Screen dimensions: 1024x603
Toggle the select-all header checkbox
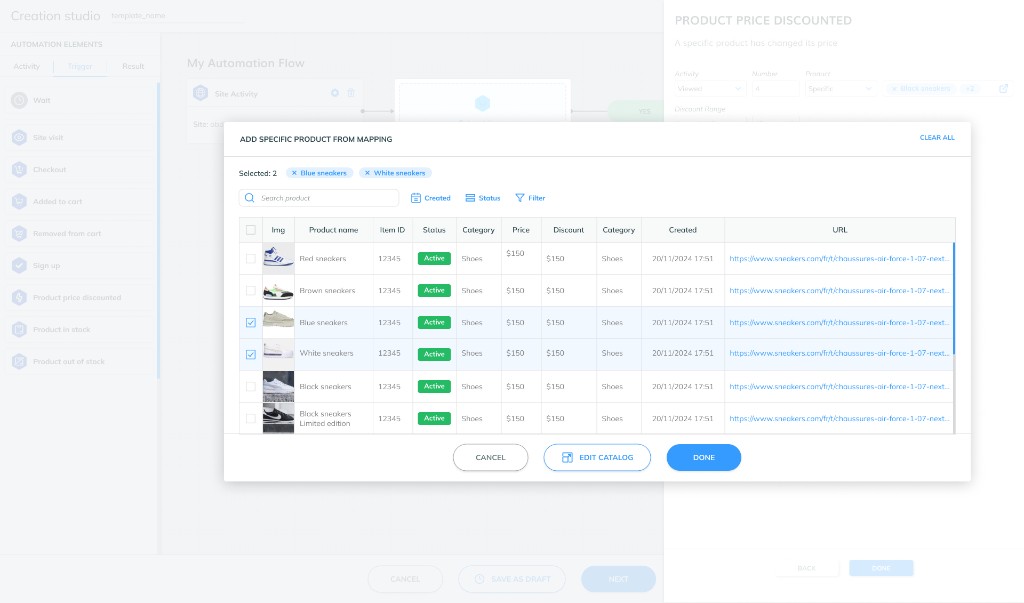pyautogui.click(x=251, y=230)
